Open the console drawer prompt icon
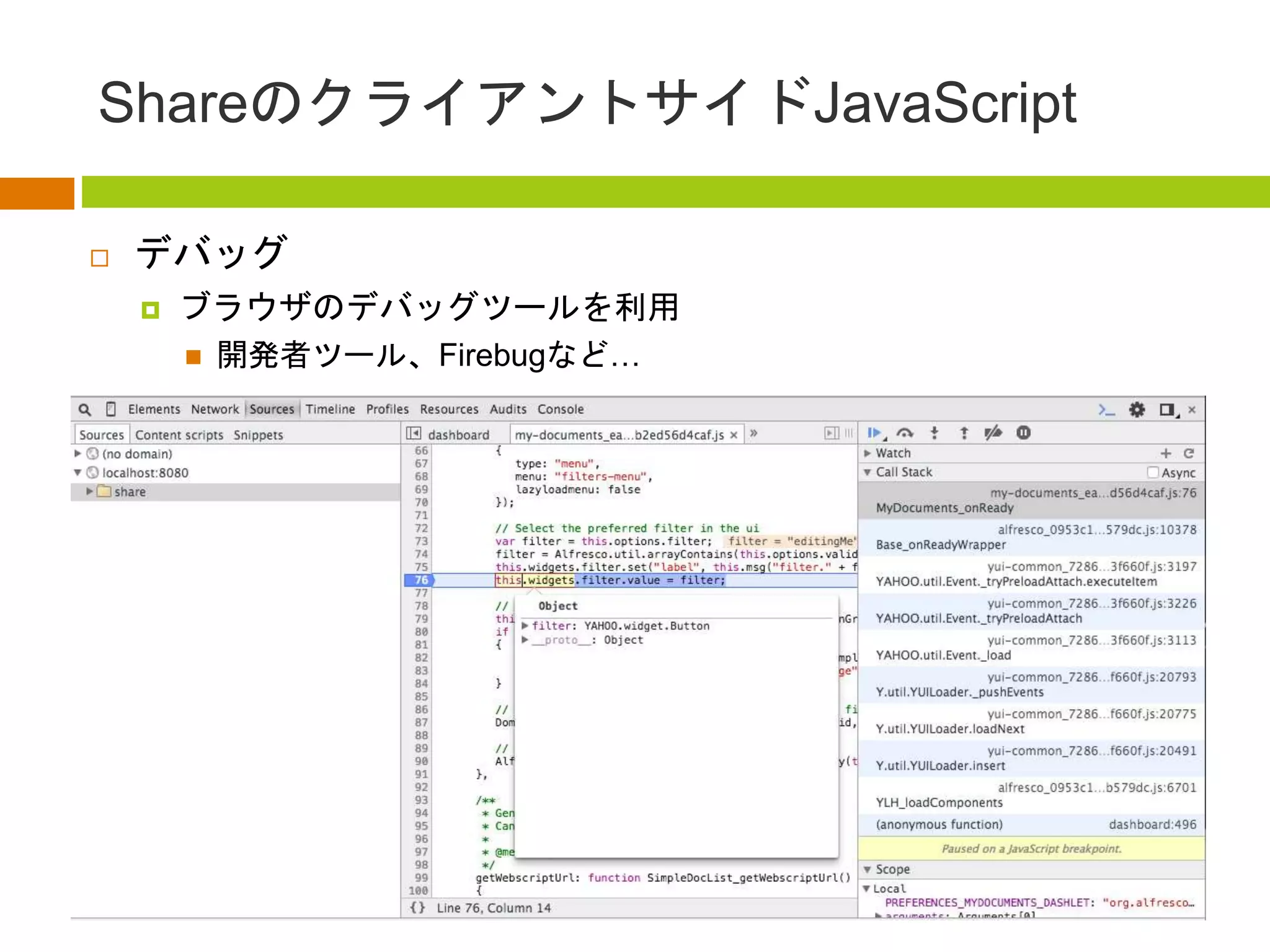This screenshot has height=952, width=1270. 1106,410
